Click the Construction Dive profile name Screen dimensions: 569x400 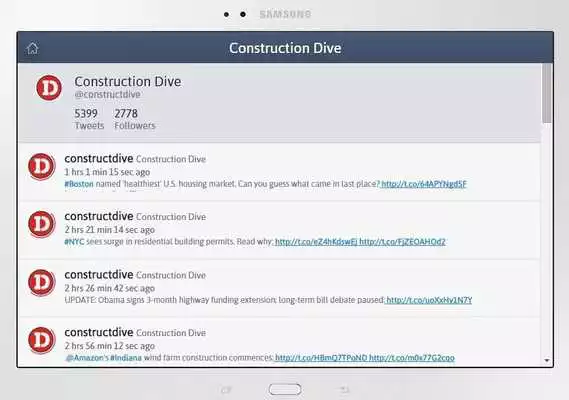[128, 81]
